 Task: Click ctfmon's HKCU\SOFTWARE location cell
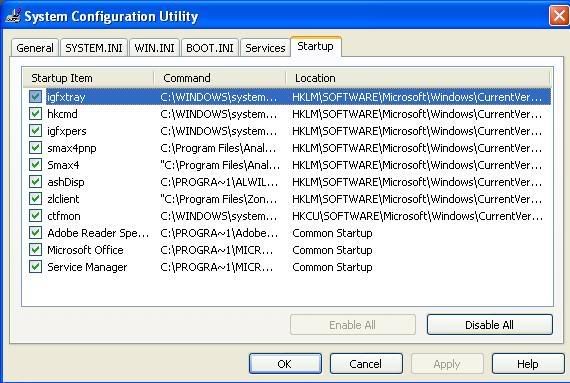pyautogui.click(x=417, y=216)
